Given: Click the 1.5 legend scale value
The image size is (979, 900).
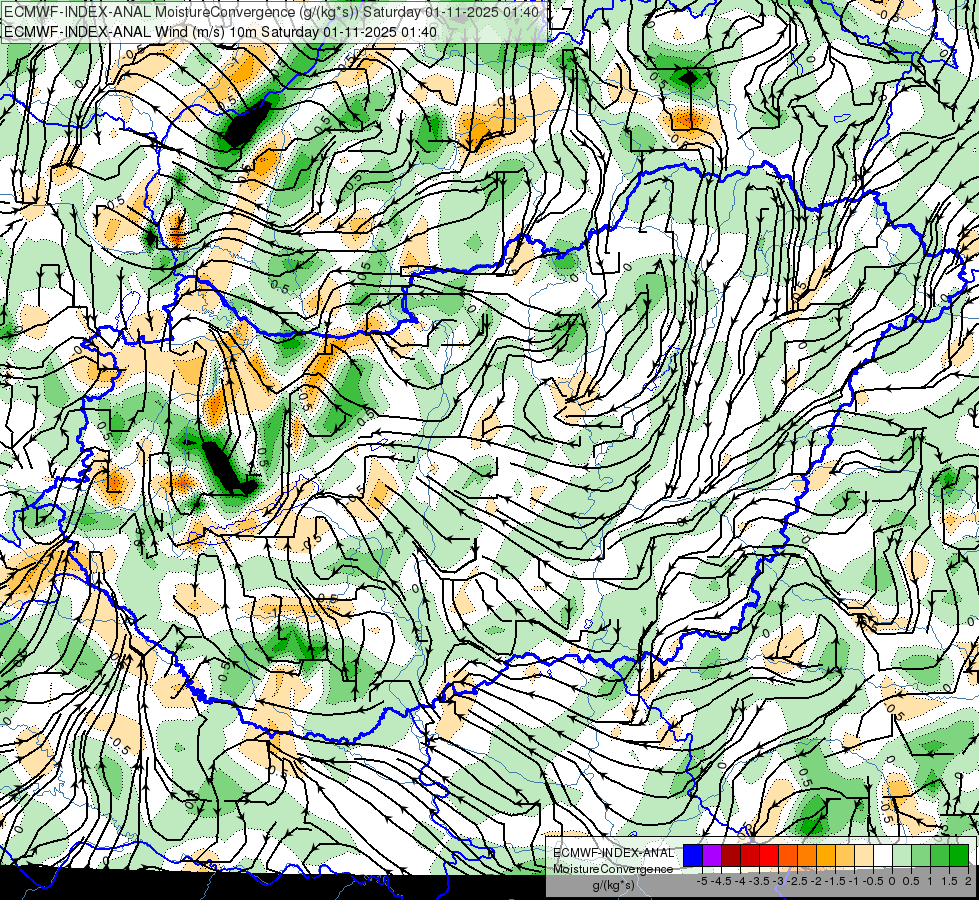Looking at the screenshot, I should 948,881.
